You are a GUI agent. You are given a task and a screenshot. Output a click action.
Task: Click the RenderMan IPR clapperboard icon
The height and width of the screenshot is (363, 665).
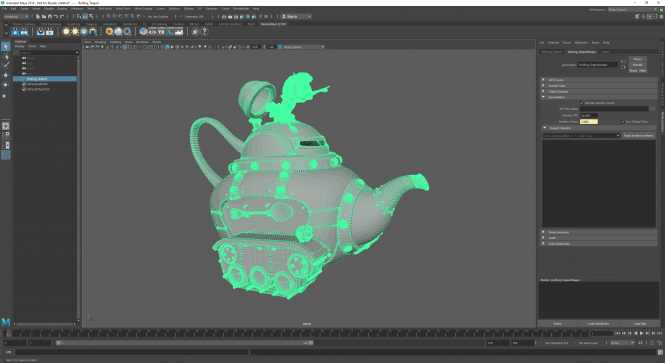(24, 31)
